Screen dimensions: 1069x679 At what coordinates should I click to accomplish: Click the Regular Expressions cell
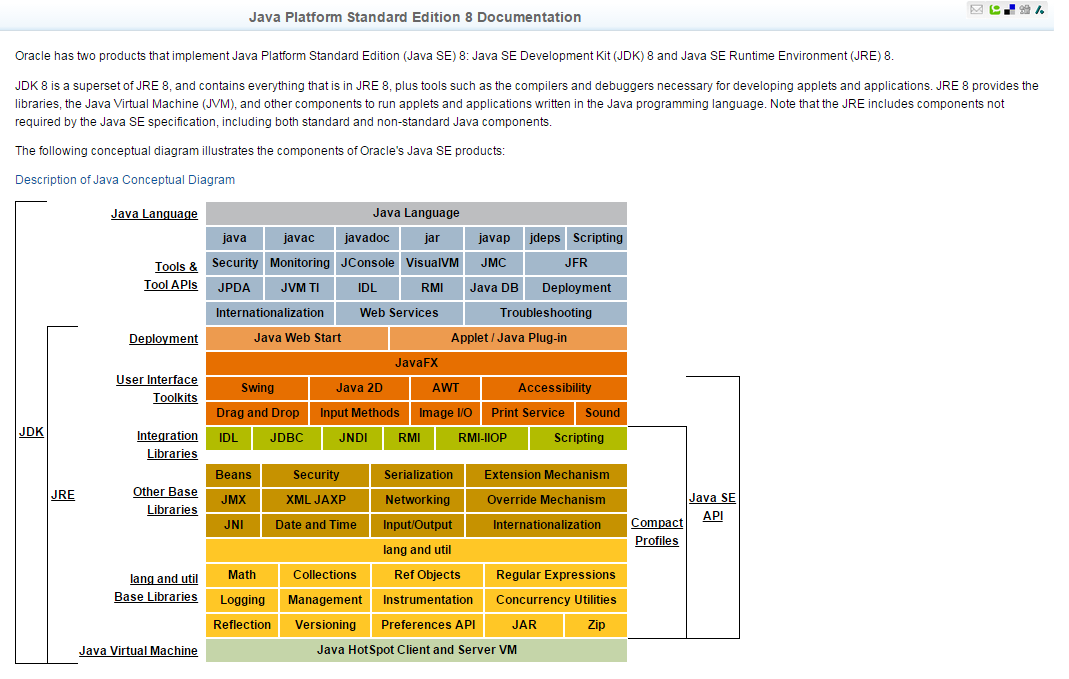pyautogui.click(x=556, y=575)
